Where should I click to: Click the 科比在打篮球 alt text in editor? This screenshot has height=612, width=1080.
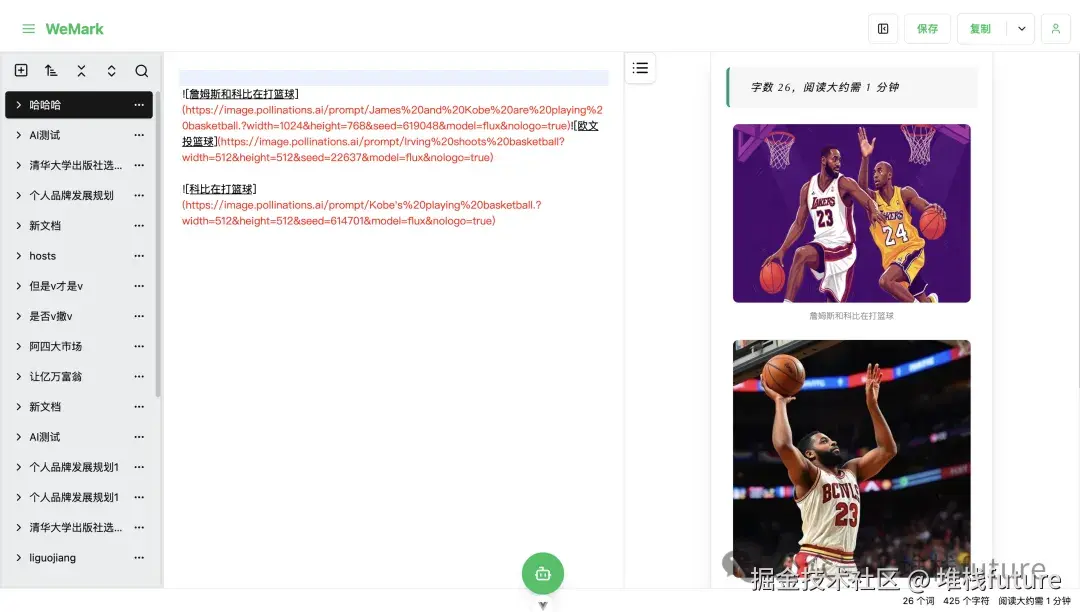tap(220, 189)
